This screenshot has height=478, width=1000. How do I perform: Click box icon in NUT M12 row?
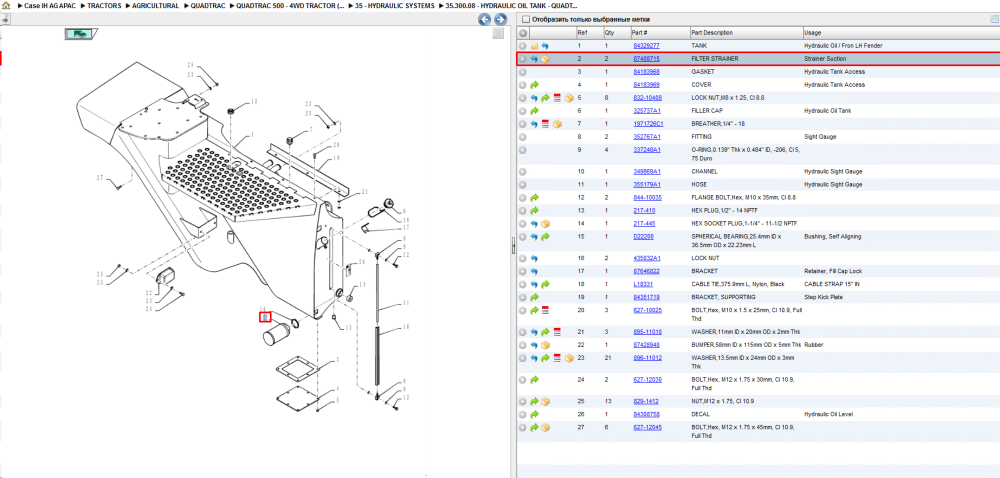[x=545, y=402]
